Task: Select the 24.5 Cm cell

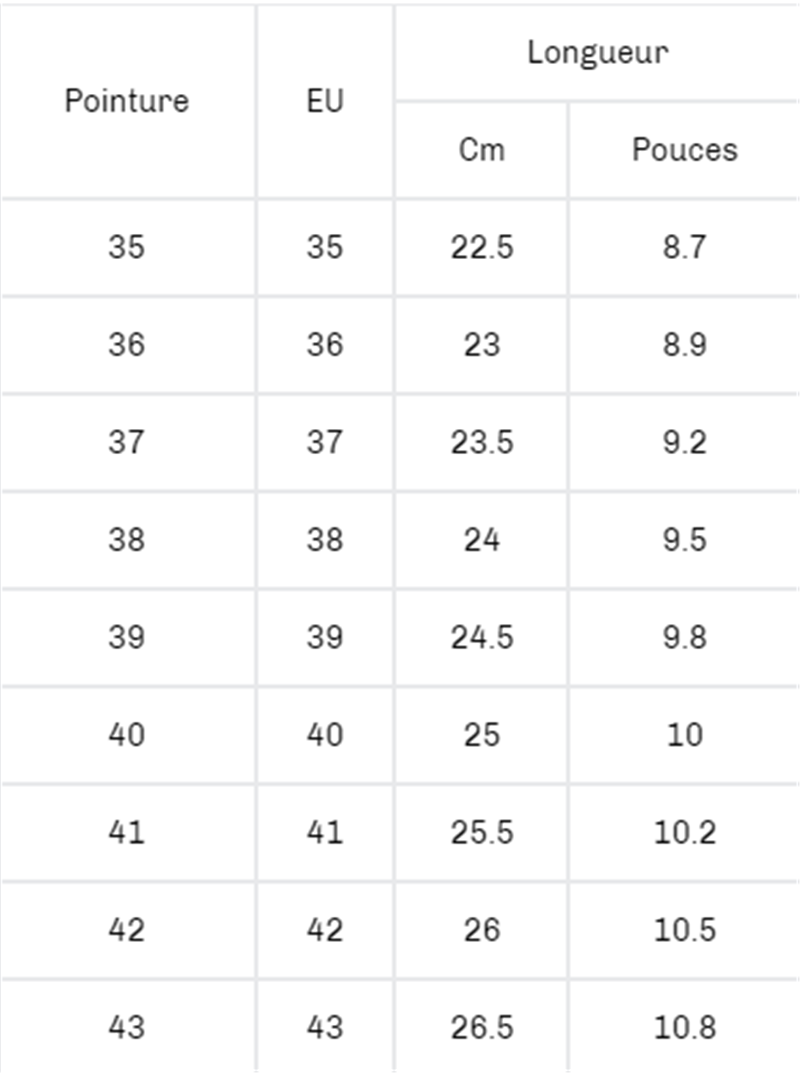Action: (481, 637)
